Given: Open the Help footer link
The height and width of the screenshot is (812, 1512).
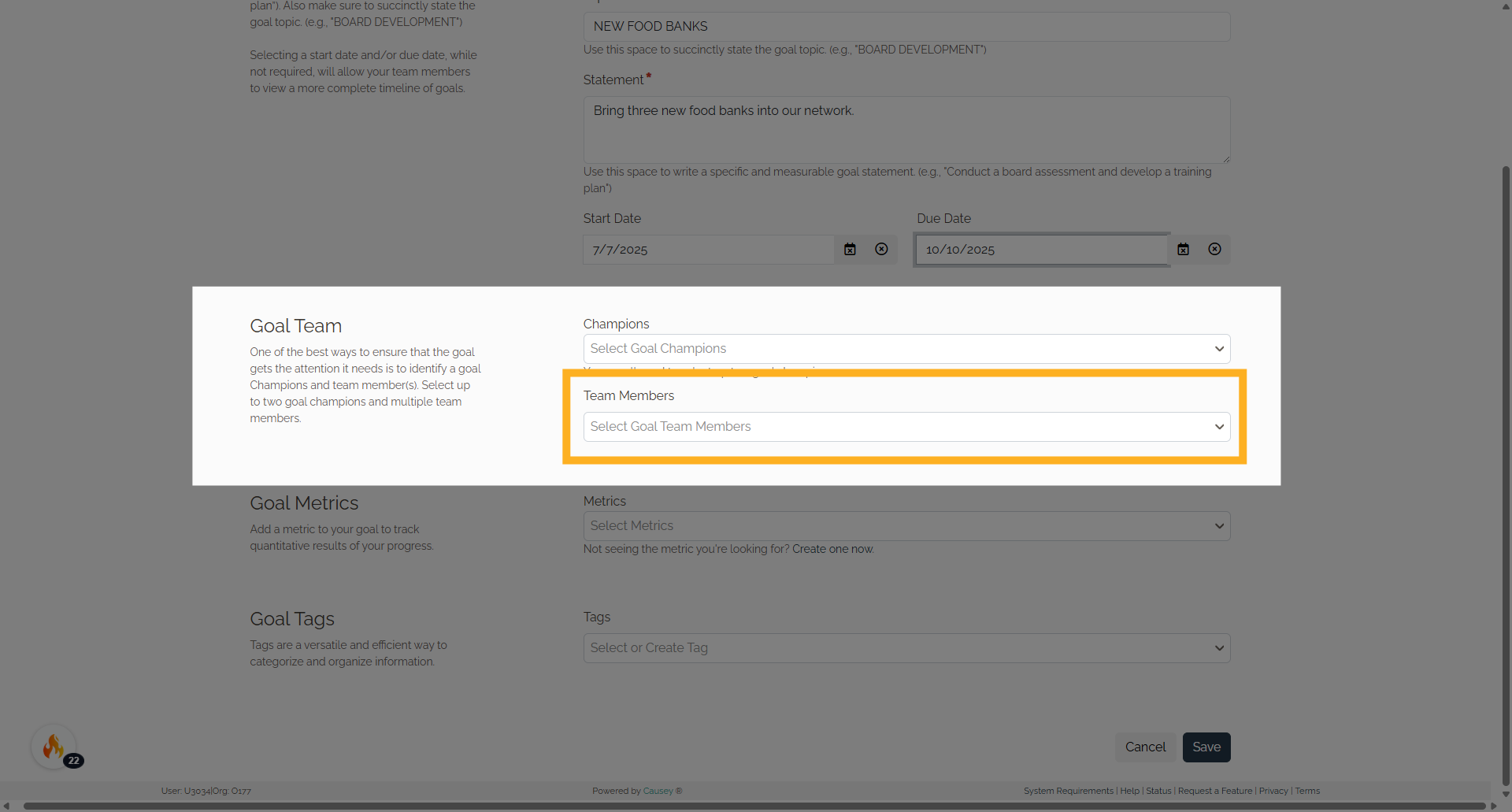Looking at the screenshot, I should pos(1129,791).
